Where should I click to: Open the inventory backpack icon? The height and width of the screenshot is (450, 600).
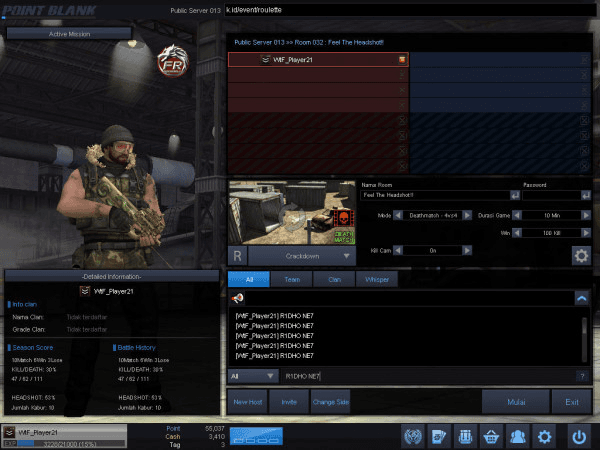[465, 436]
